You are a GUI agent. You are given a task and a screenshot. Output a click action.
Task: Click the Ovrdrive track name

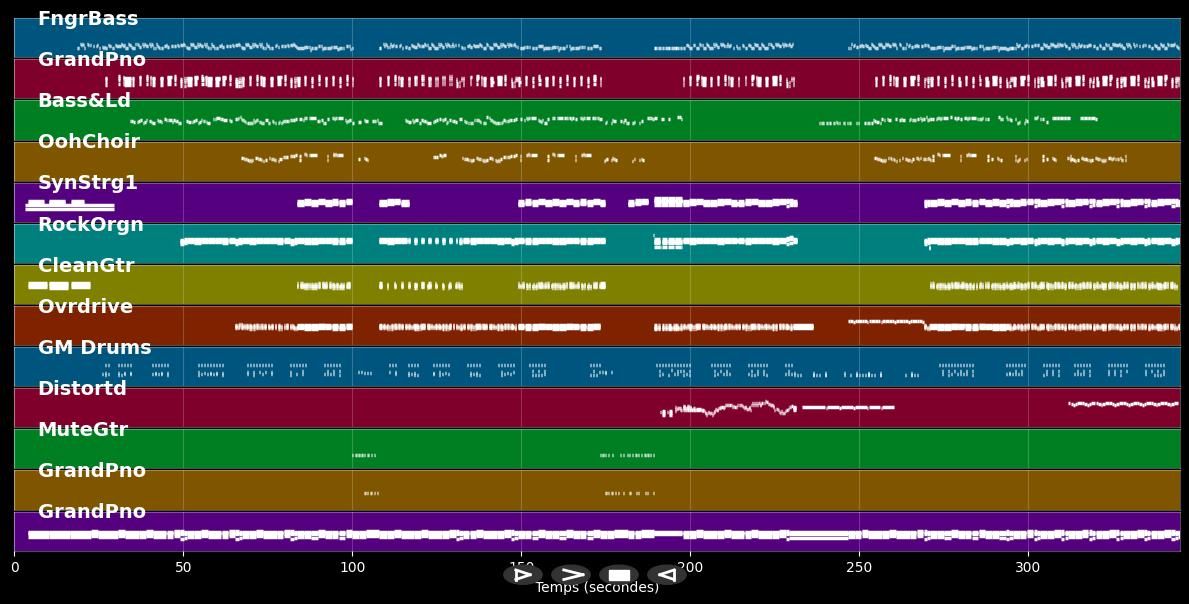click(x=85, y=307)
